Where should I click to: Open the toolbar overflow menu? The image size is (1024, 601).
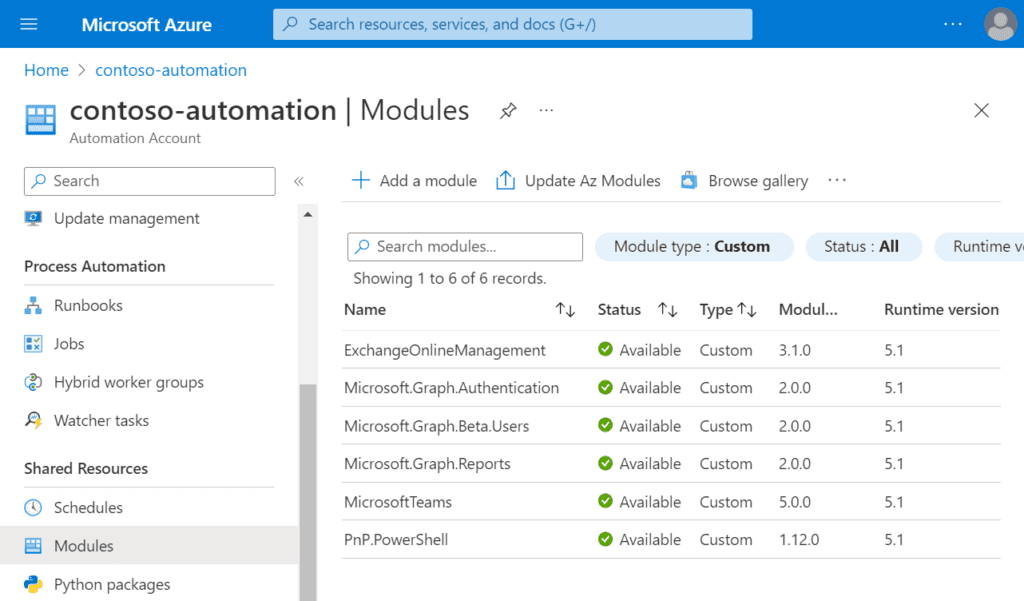pyautogui.click(x=837, y=180)
